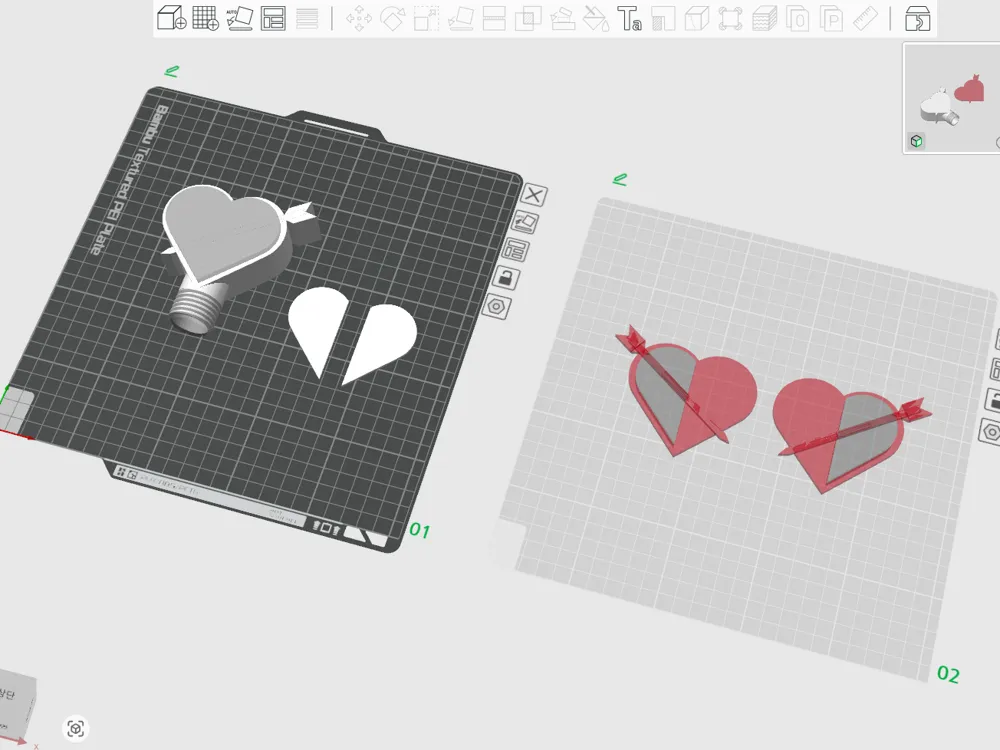Toggle the lock on plate 01
Viewport: 1000px width, 750px height.
506,278
